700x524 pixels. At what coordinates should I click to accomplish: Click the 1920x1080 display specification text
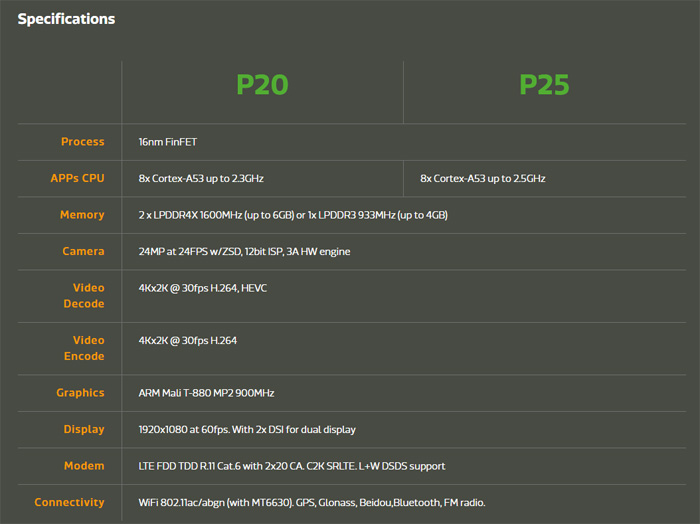click(x=247, y=429)
